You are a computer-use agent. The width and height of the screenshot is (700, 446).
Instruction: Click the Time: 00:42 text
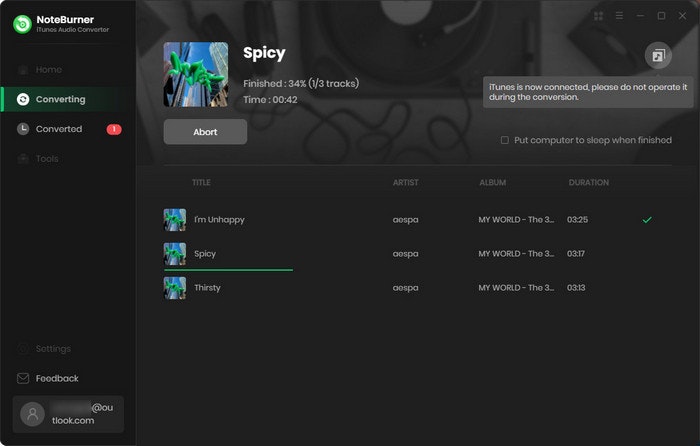[270, 100]
